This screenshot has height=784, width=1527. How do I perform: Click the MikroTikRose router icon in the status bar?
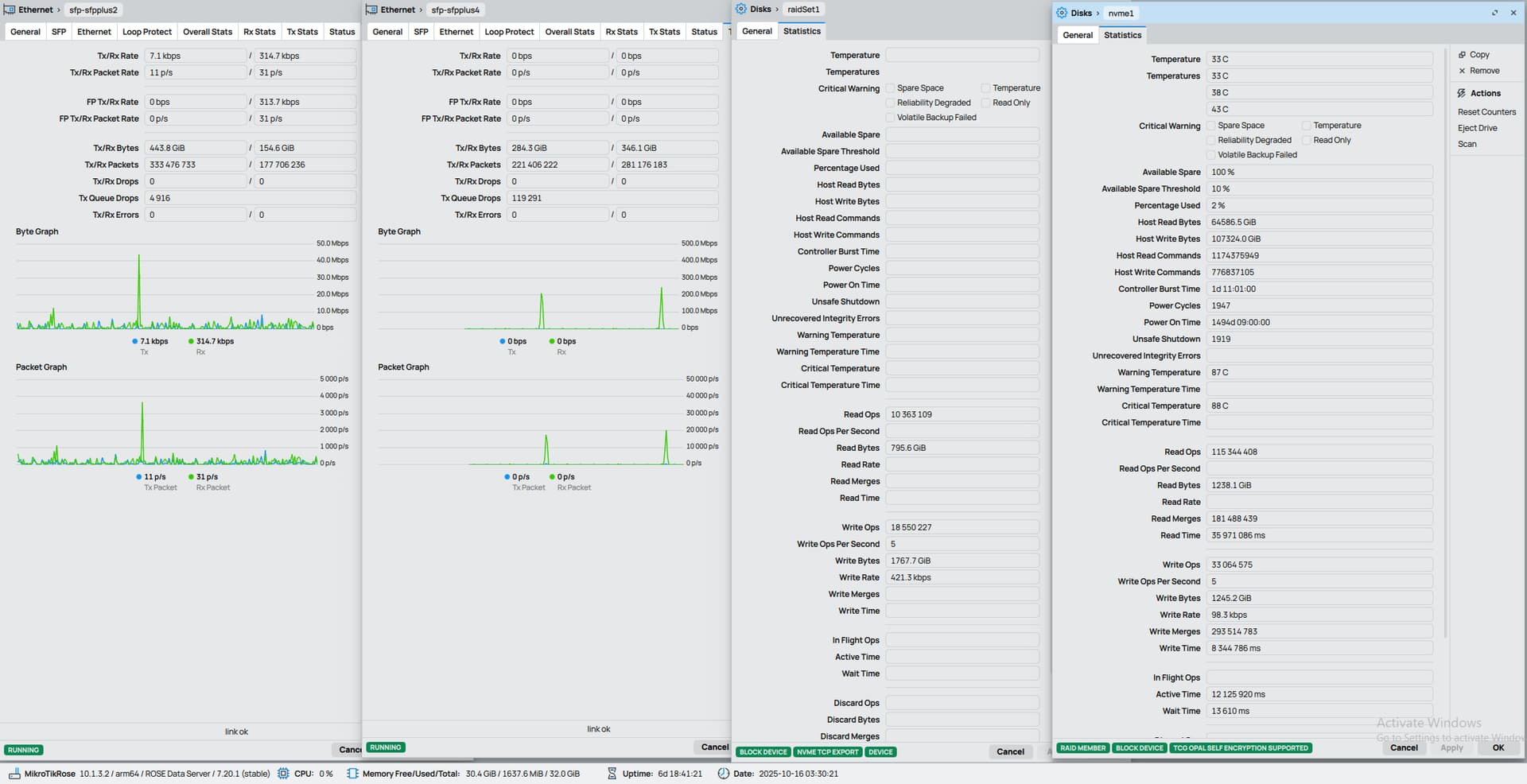point(14,773)
